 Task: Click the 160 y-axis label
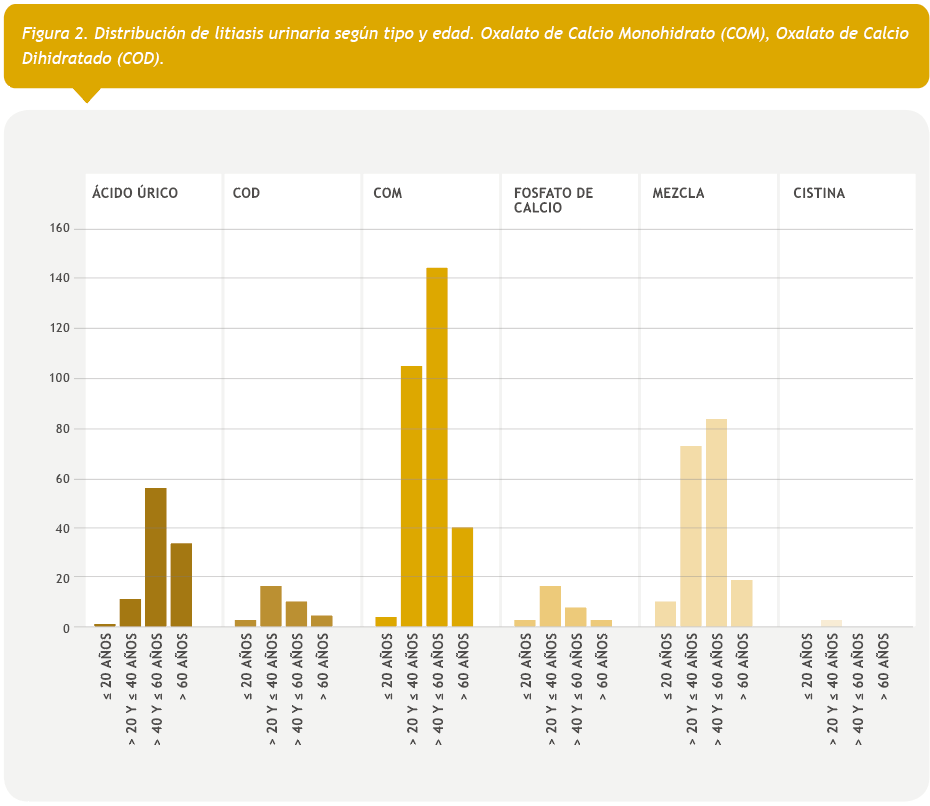(x=59, y=228)
